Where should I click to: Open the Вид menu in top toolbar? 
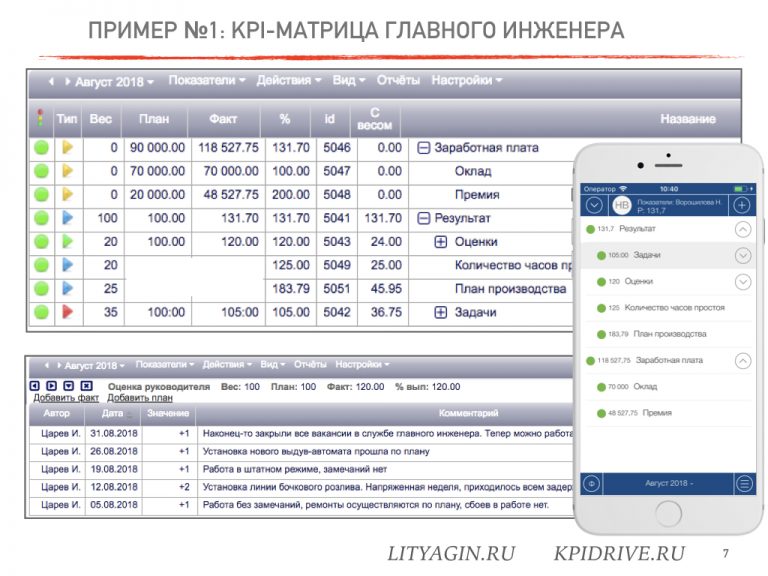coord(349,80)
